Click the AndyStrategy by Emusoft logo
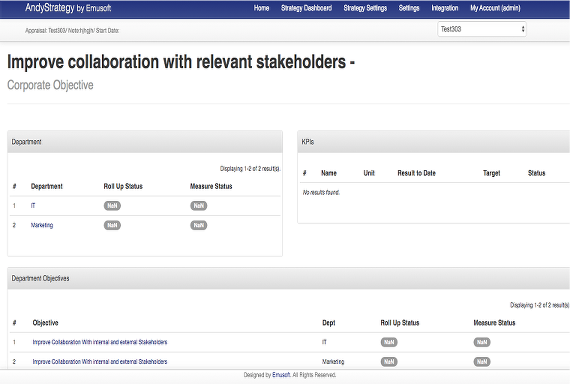This screenshot has height=384, width=570. 68,8
